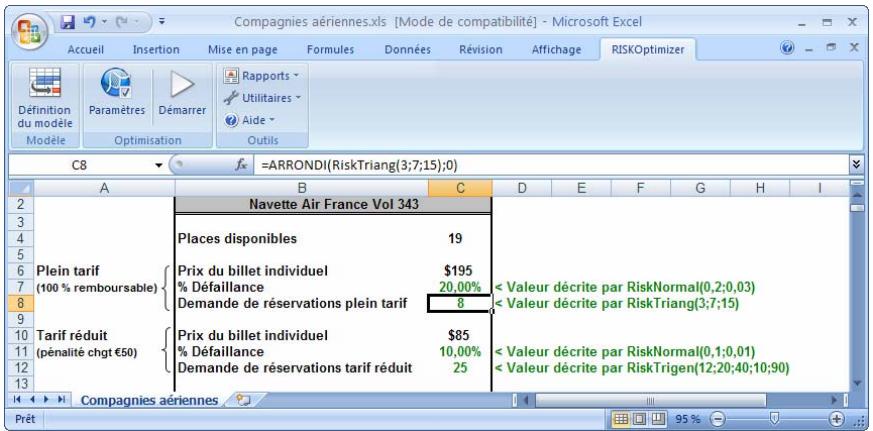Viewport: 873px width, 431px height.
Task: Select all cells with corner button
Action: tap(20, 188)
